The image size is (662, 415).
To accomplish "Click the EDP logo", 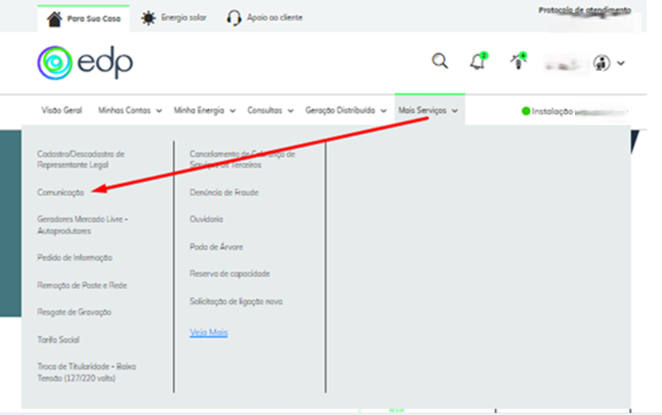I will (x=84, y=62).
